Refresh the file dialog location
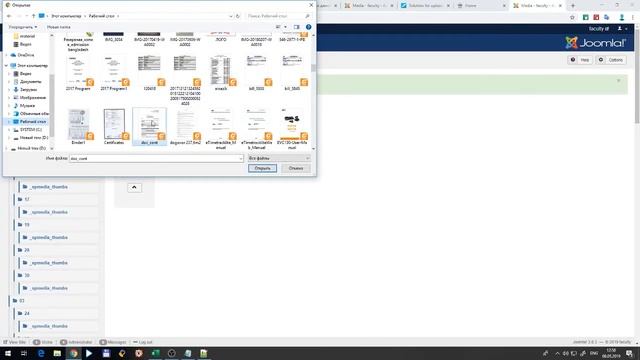 point(238,16)
